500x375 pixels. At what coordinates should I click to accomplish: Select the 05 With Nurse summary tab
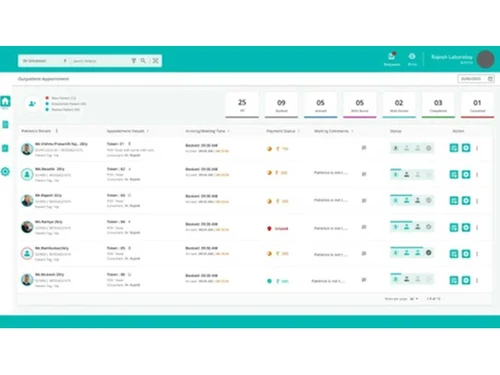click(x=360, y=105)
